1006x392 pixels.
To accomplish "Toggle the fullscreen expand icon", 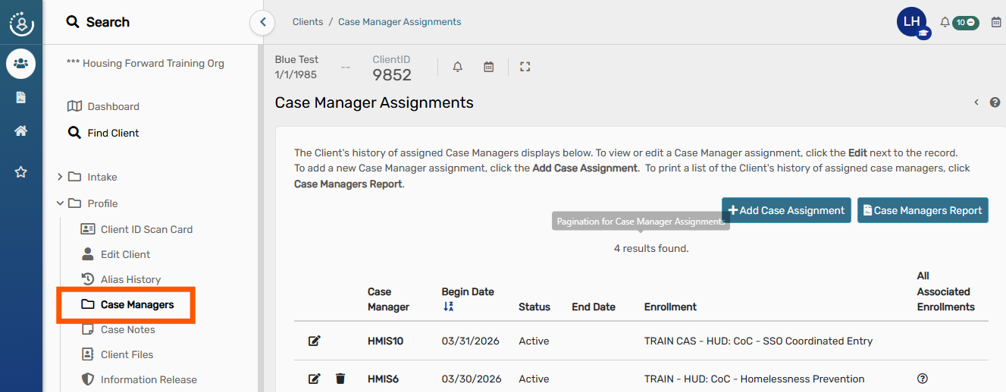I will click(525, 67).
